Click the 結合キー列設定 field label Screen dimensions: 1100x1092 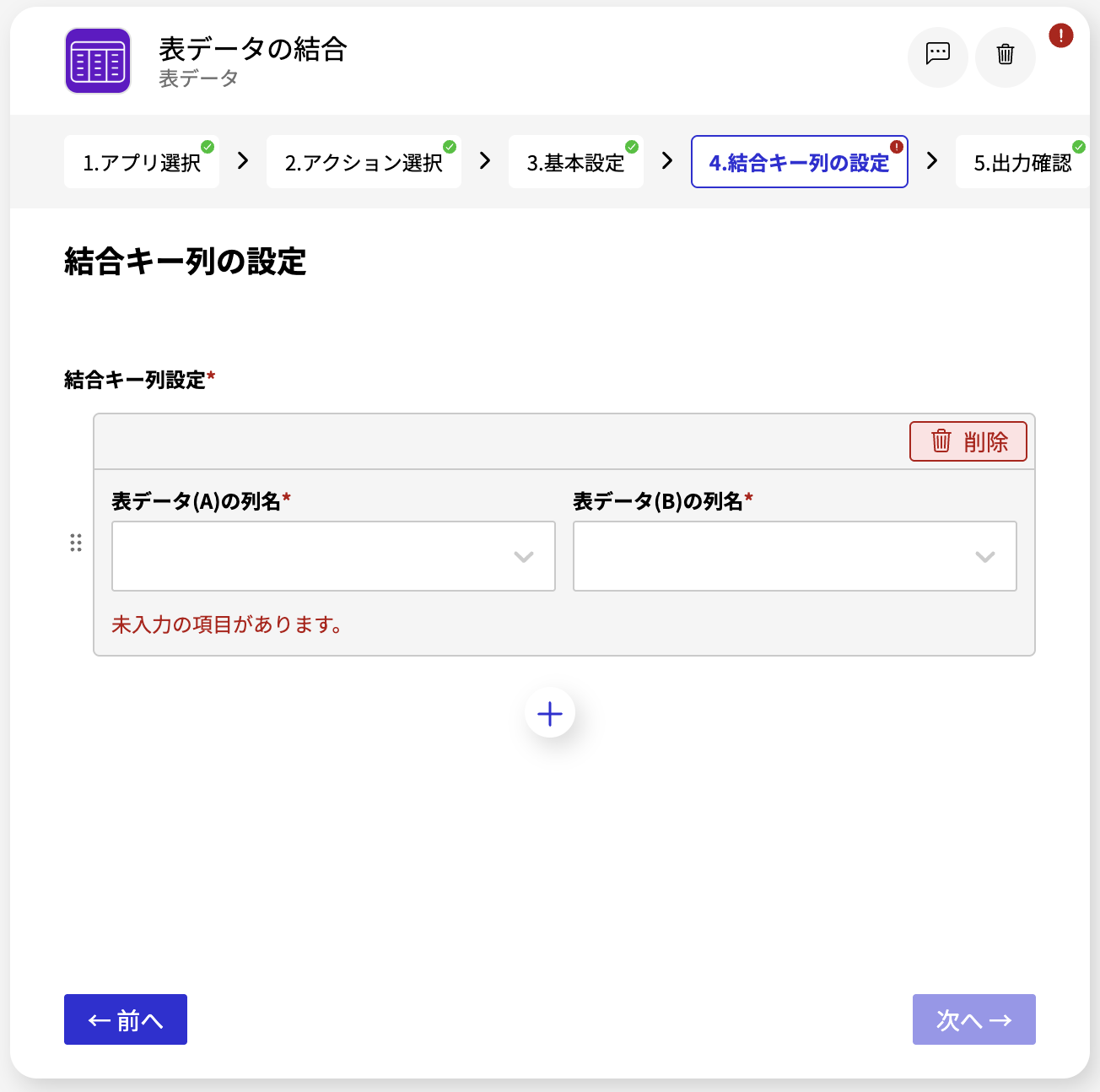[139, 380]
